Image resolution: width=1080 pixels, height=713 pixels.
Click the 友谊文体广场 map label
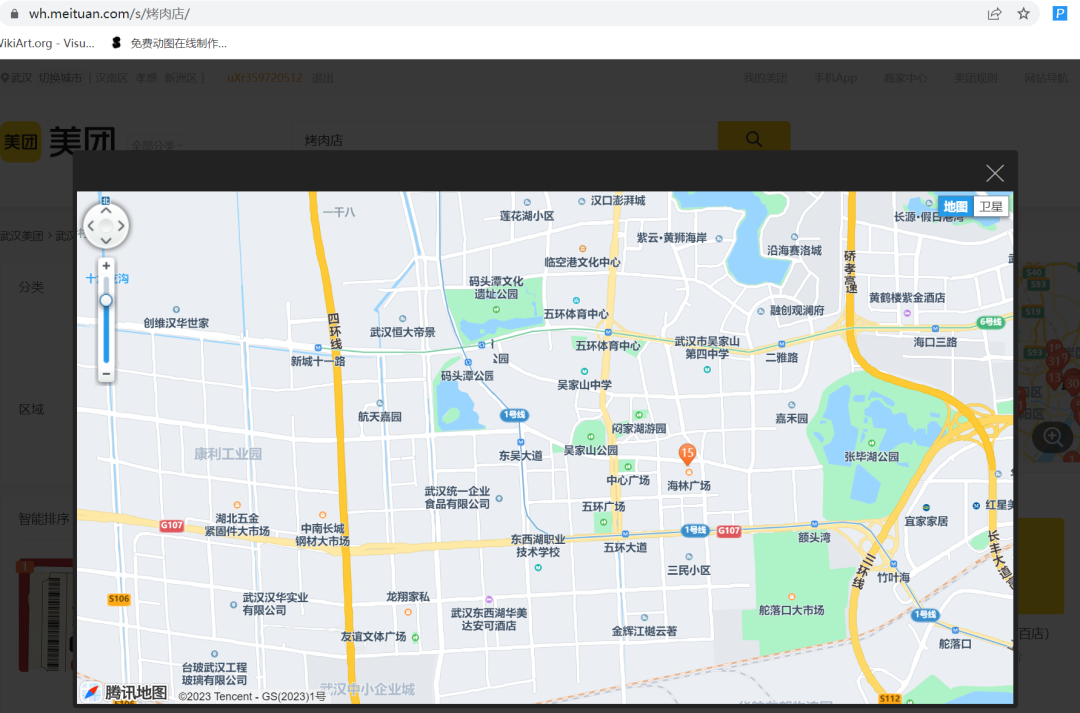(x=373, y=637)
